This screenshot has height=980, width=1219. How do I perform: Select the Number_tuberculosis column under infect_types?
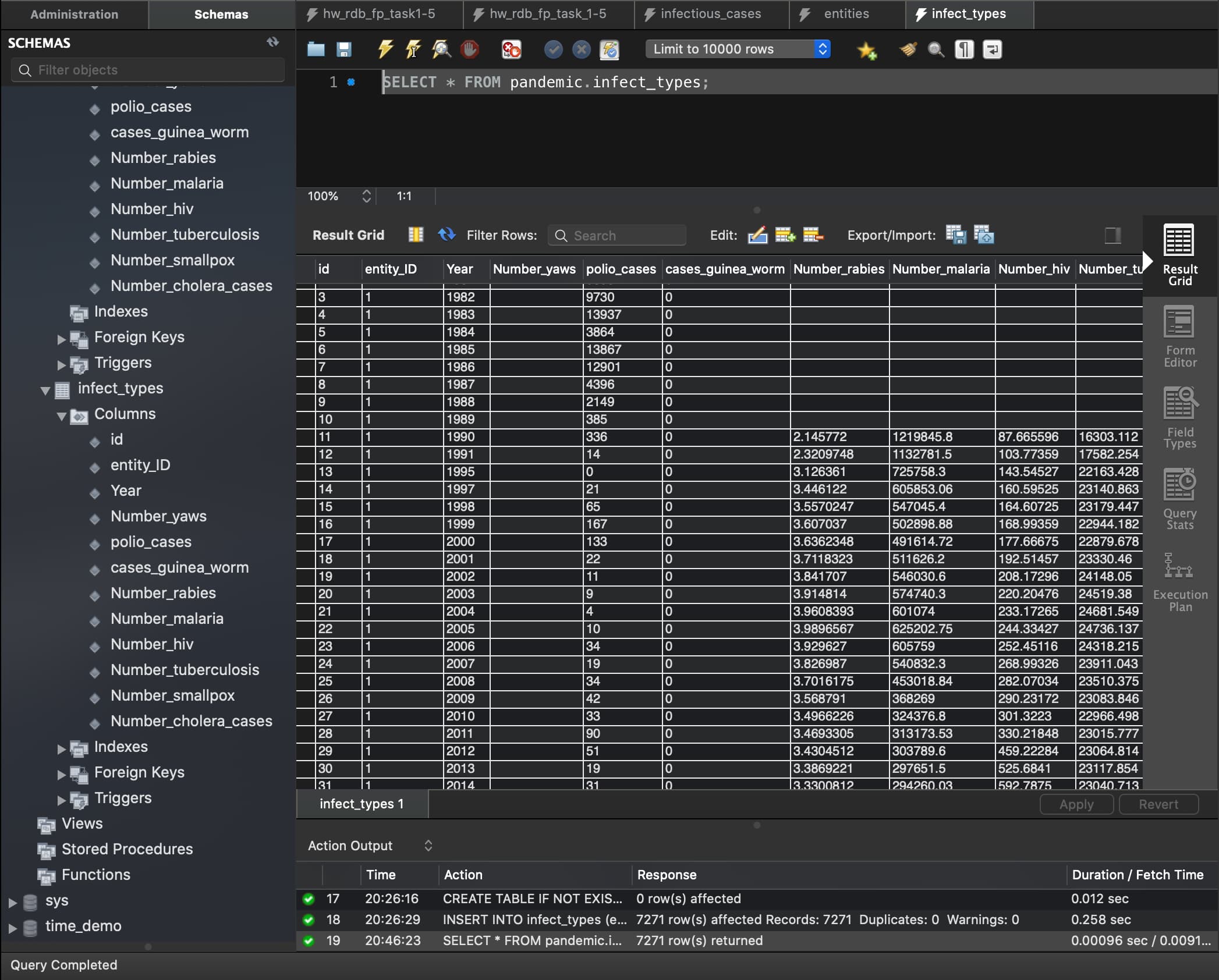pyautogui.click(x=185, y=670)
